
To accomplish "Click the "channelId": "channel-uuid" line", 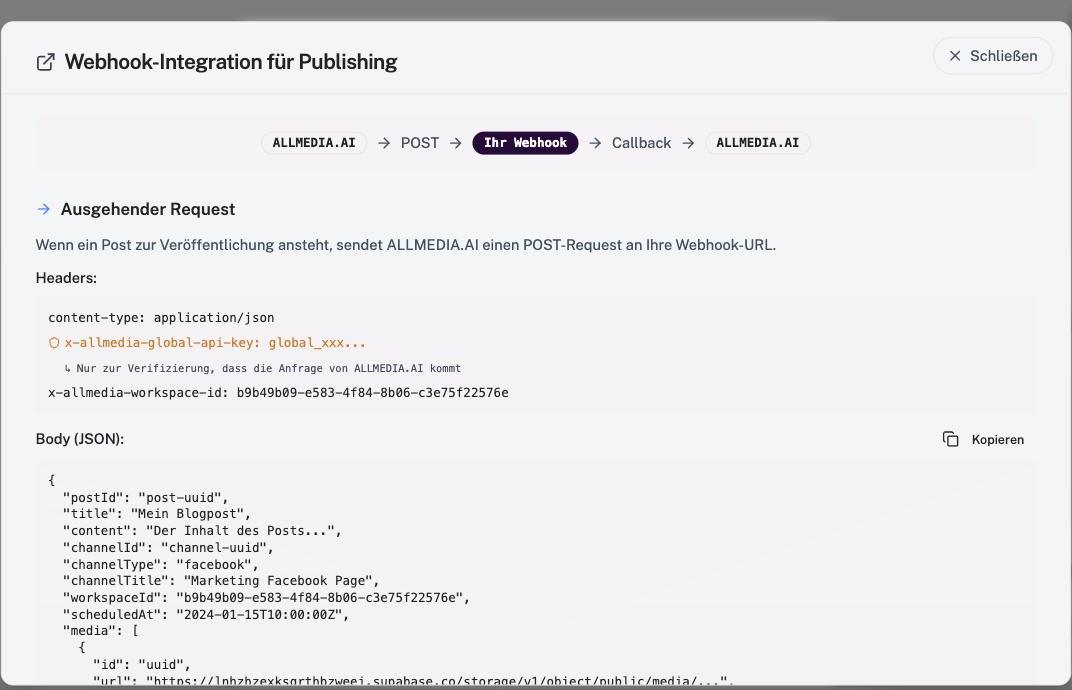I will (168, 548).
